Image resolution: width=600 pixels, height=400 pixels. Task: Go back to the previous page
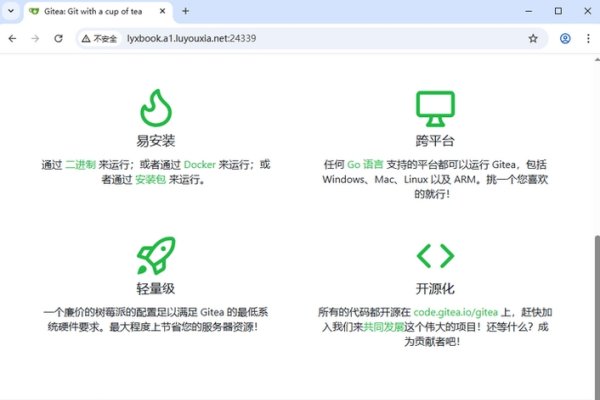[13, 38]
